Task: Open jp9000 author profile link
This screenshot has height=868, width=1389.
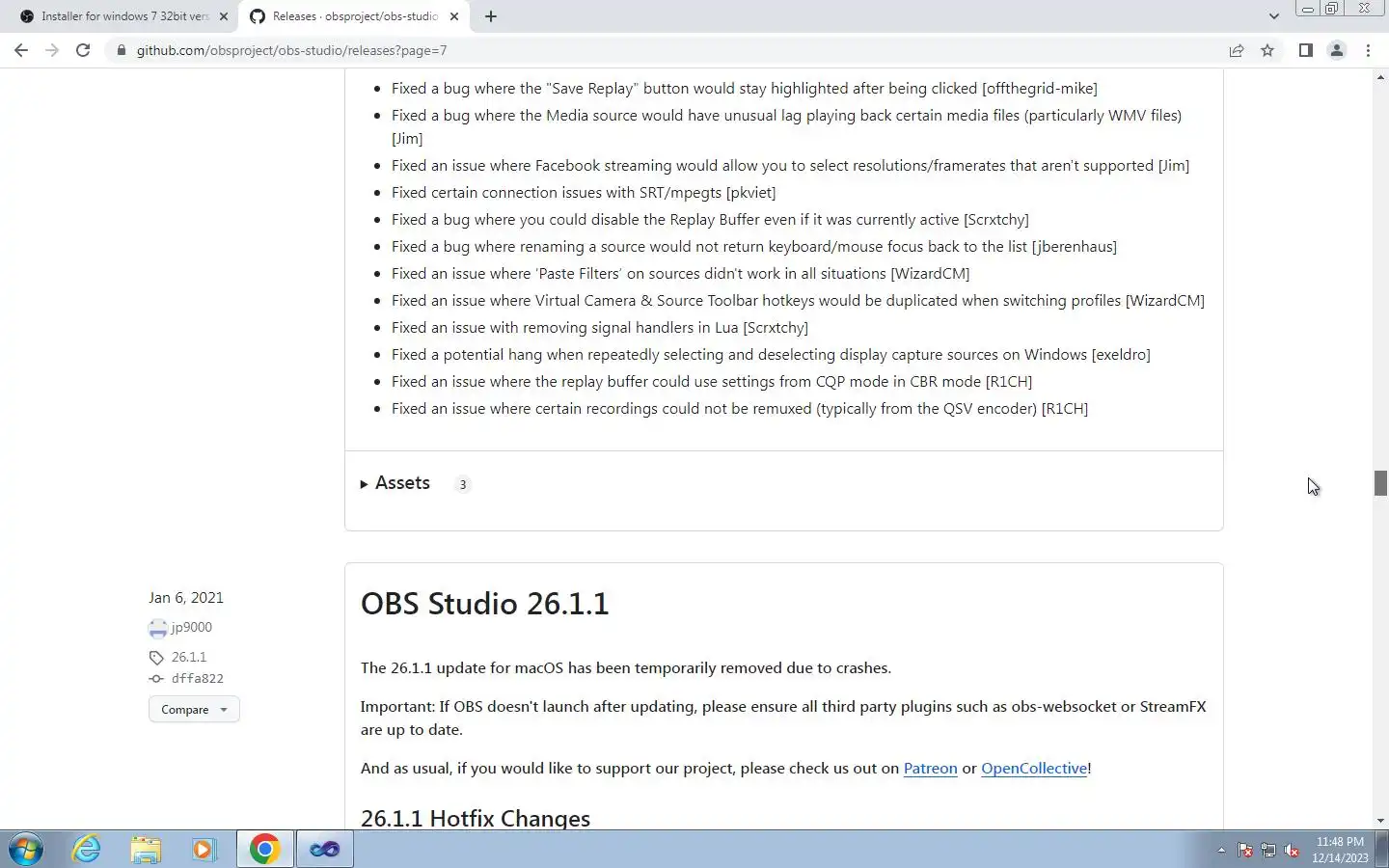Action: point(191,627)
